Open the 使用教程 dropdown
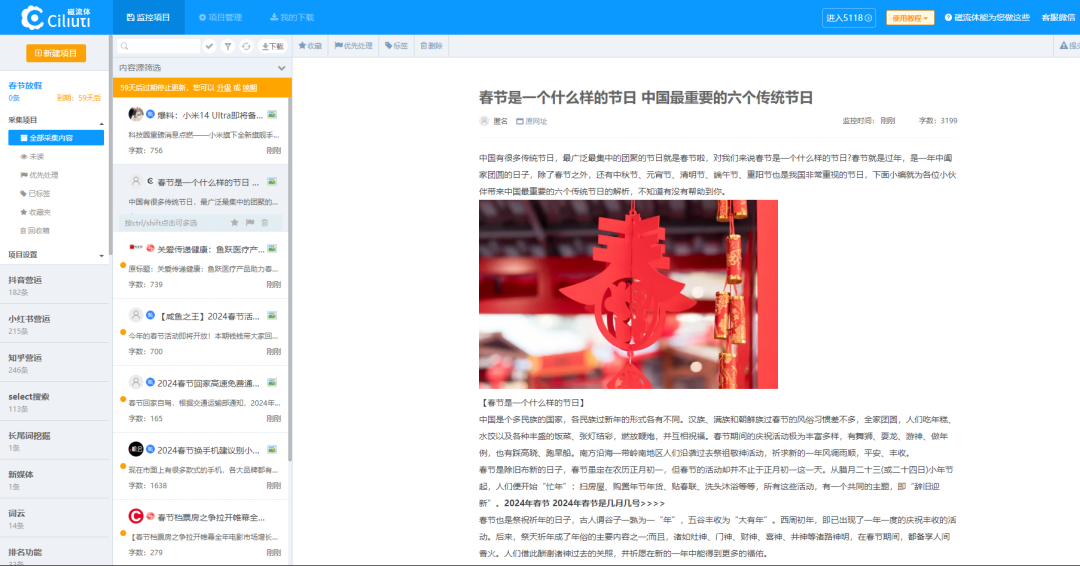 pyautogui.click(x=910, y=18)
